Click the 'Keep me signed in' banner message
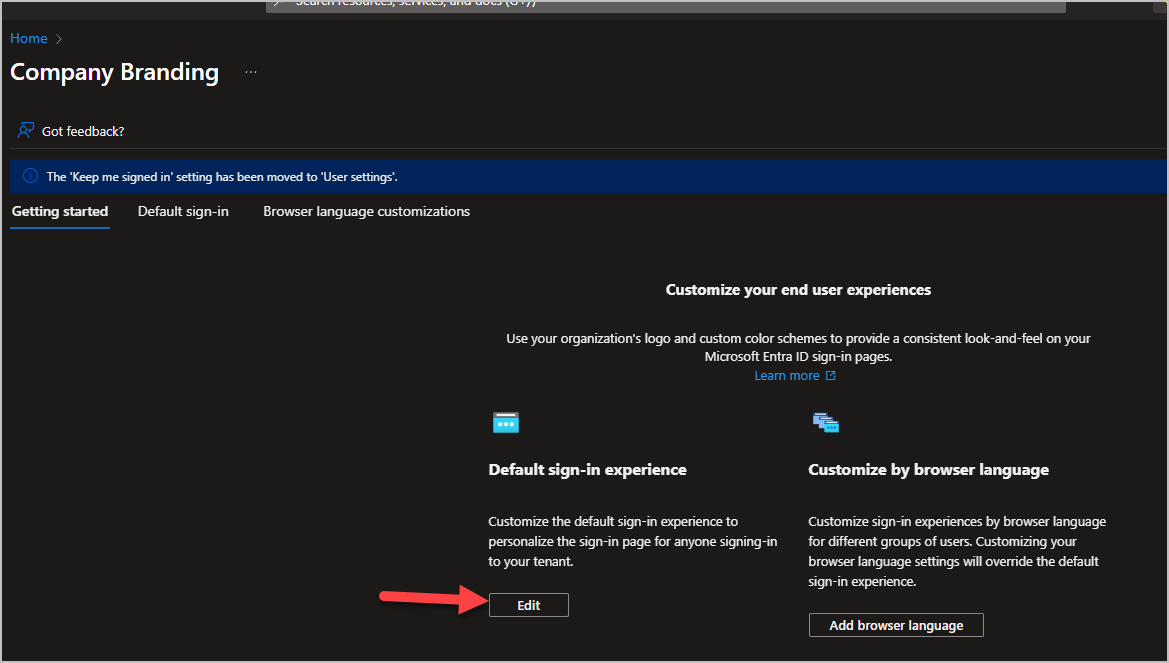1169x663 pixels. (222, 177)
